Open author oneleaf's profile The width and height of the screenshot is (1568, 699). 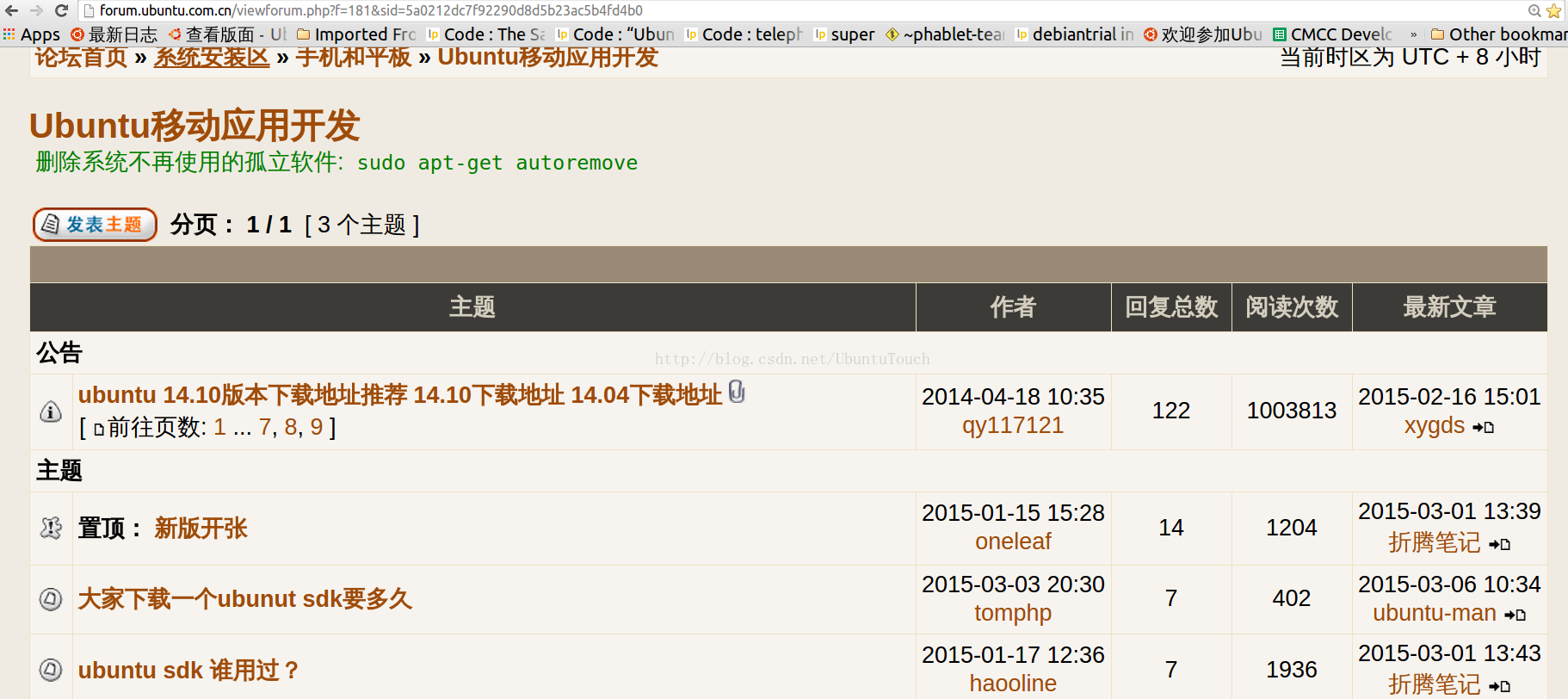tap(1013, 541)
